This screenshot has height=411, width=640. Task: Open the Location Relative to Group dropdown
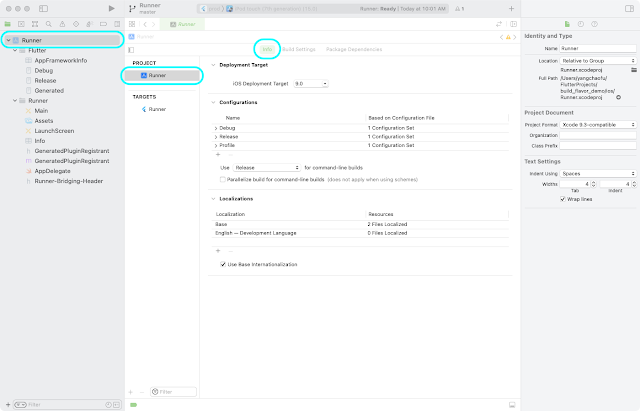pyautogui.click(x=598, y=61)
